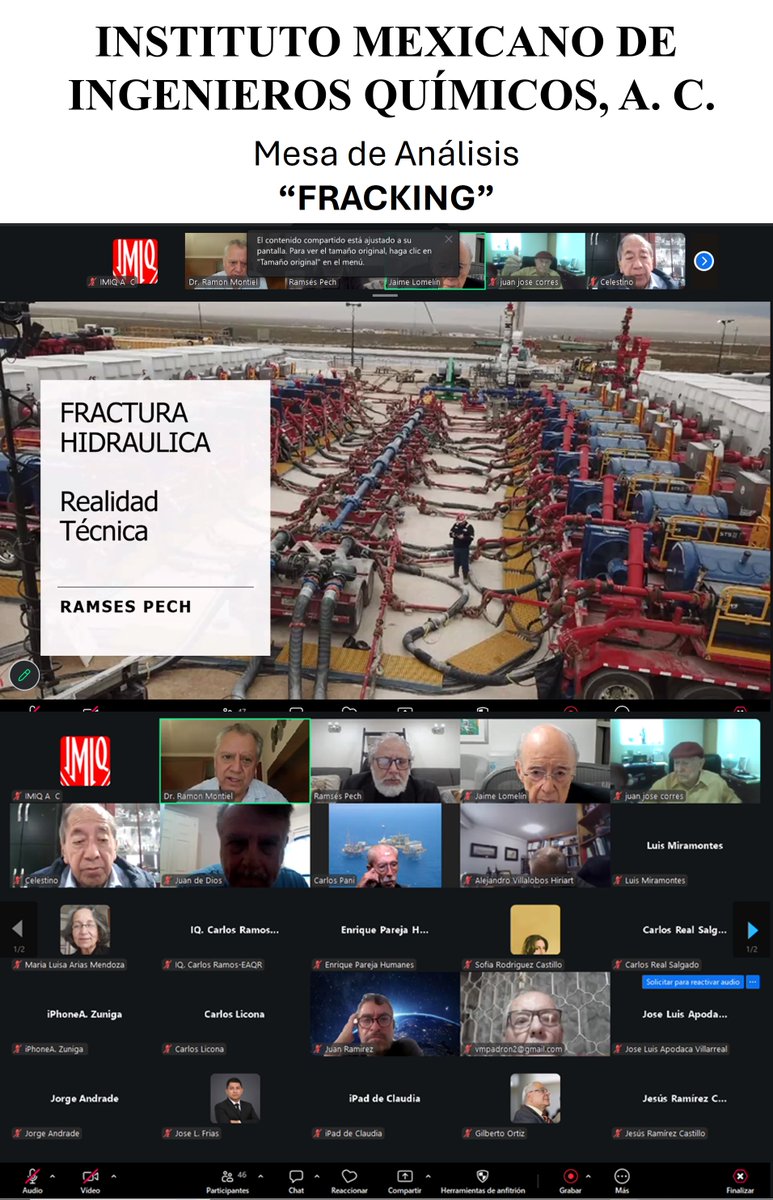Start camera with the Video icon
773x1200 pixels.
tap(90, 1176)
